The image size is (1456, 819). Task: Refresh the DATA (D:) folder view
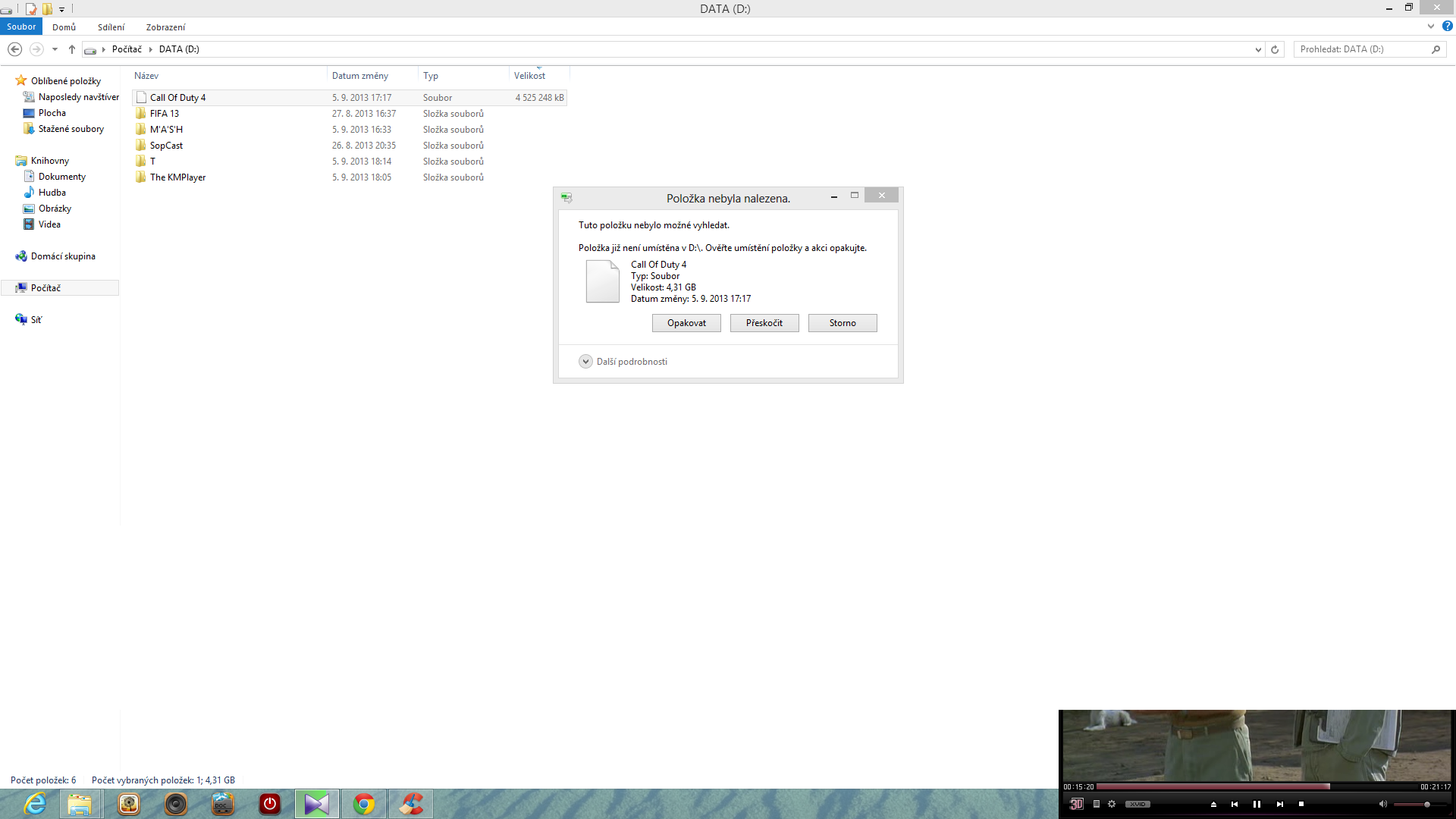pyautogui.click(x=1275, y=49)
